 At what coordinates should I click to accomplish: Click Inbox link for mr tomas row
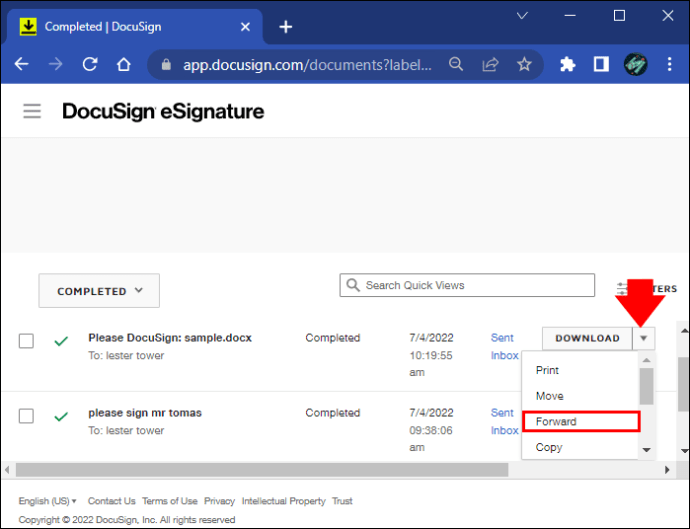(x=505, y=430)
